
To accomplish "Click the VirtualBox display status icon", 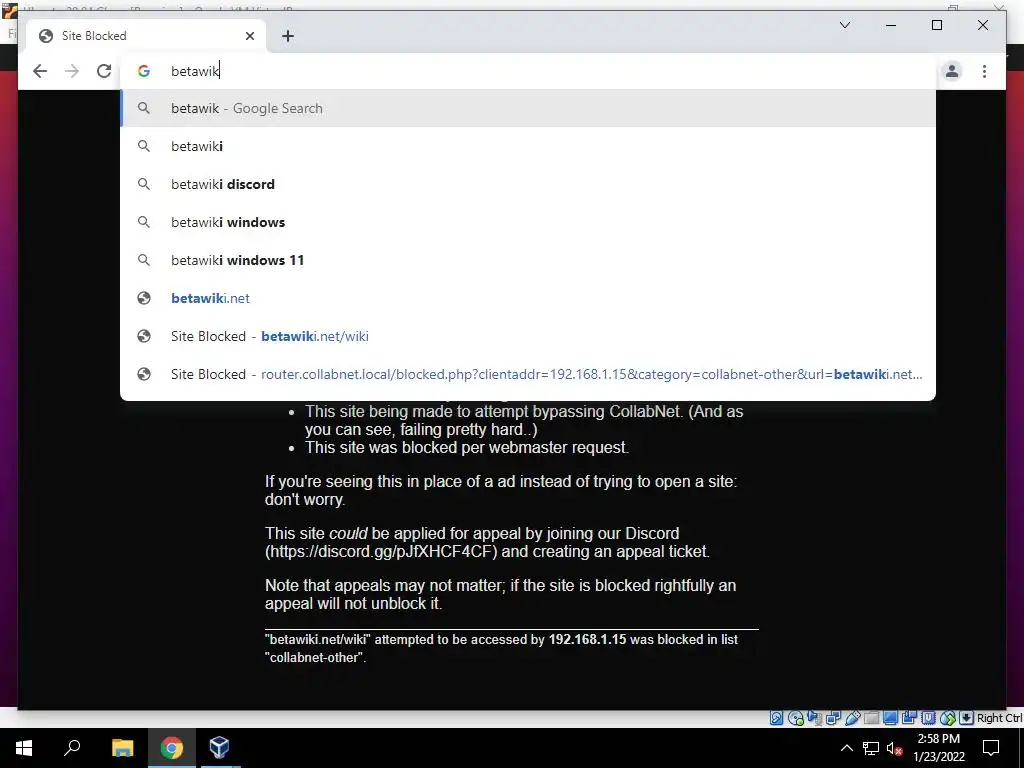I will click(x=890, y=718).
